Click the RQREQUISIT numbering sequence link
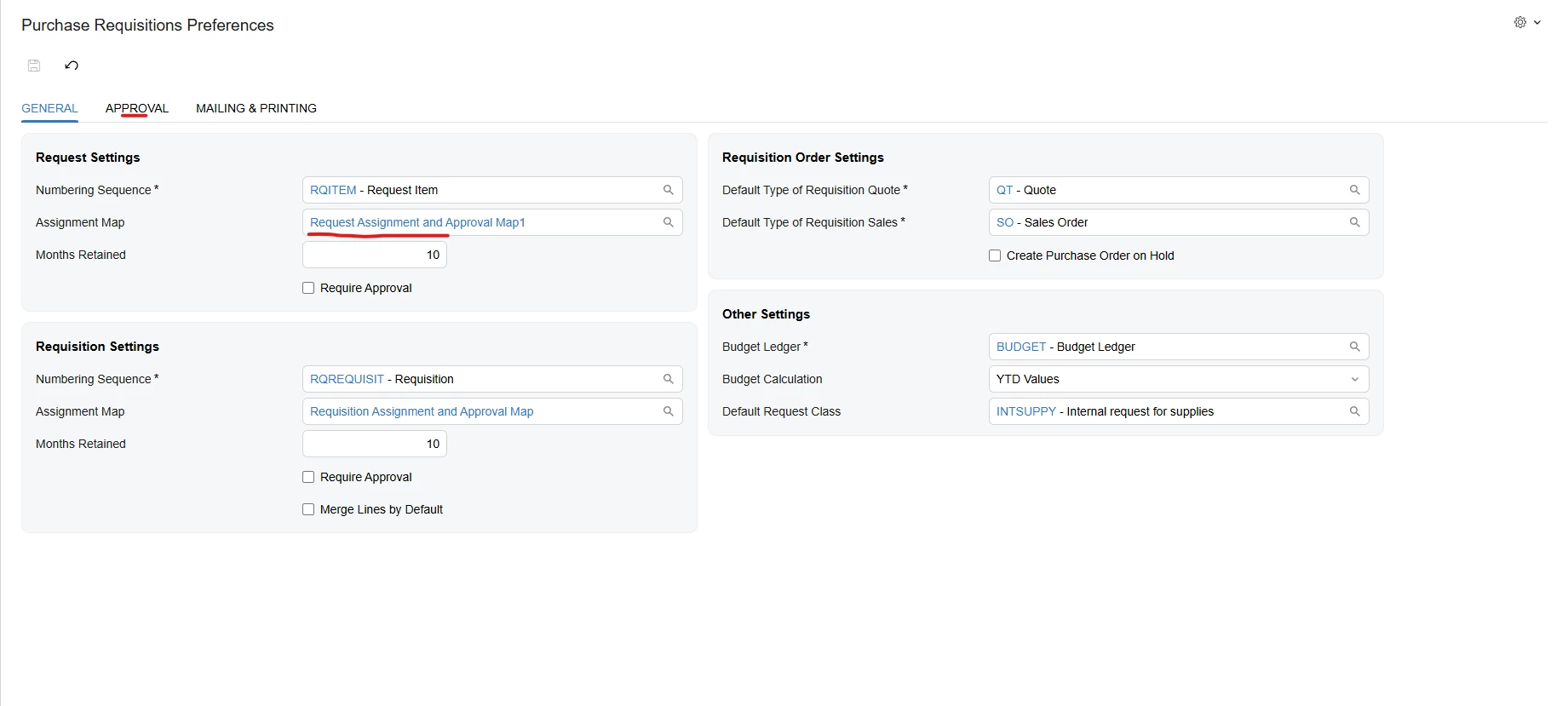1568x706 pixels. [347, 379]
